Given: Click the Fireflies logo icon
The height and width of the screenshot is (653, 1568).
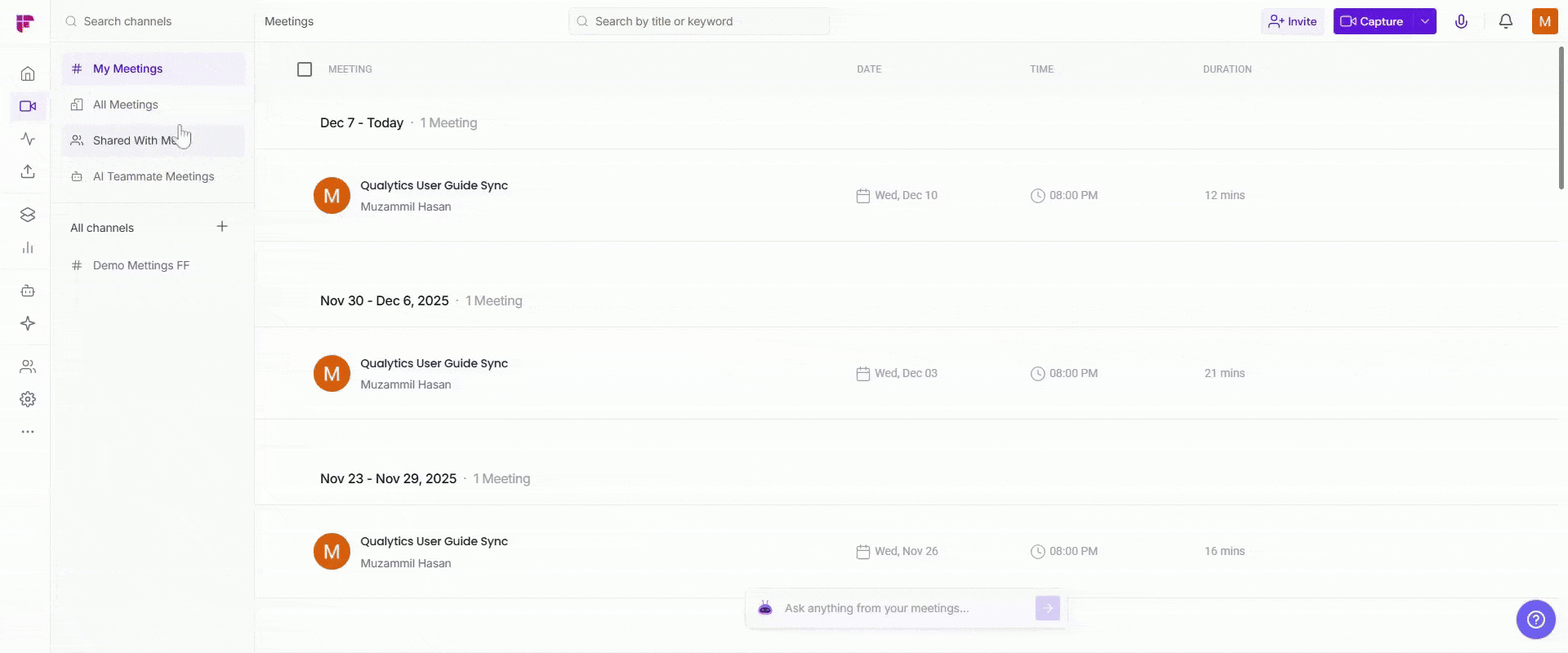Looking at the screenshot, I should 25,23.
